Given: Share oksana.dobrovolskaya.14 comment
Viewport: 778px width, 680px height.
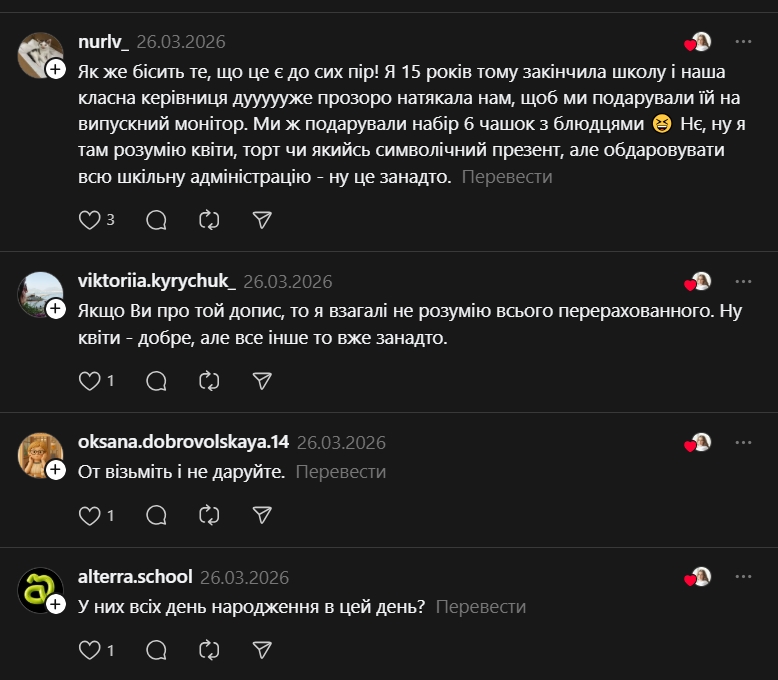Looking at the screenshot, I should coord(262,516).
